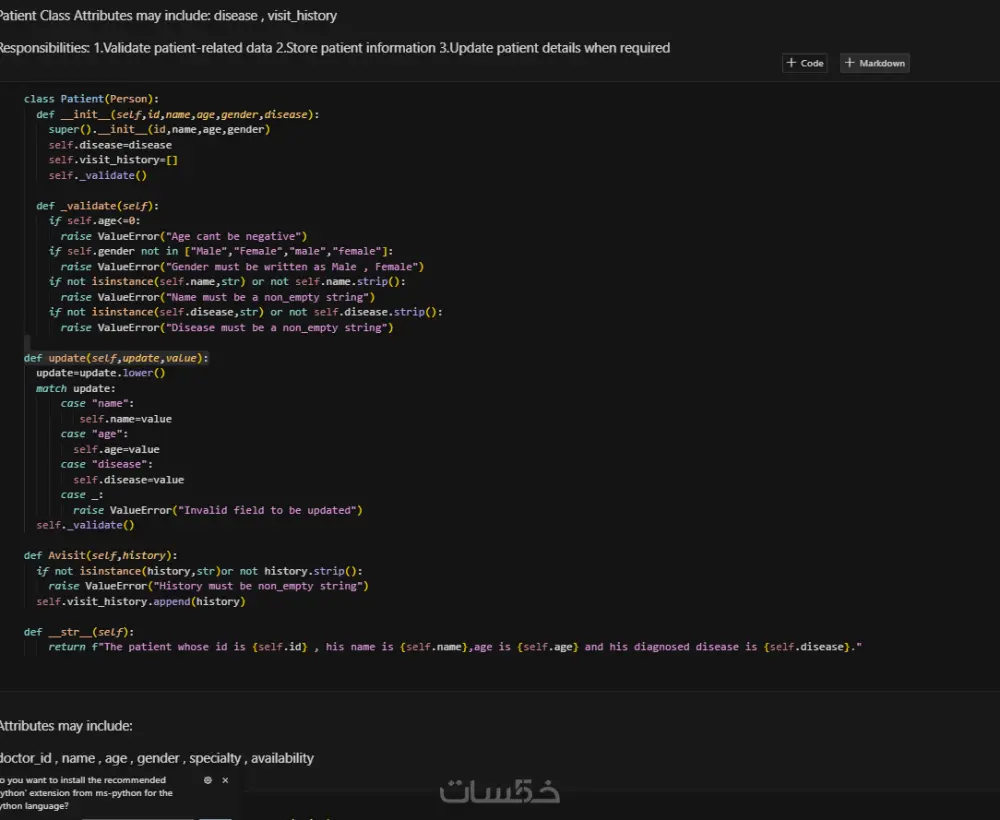Add a new Code cell

click(805, 62)
